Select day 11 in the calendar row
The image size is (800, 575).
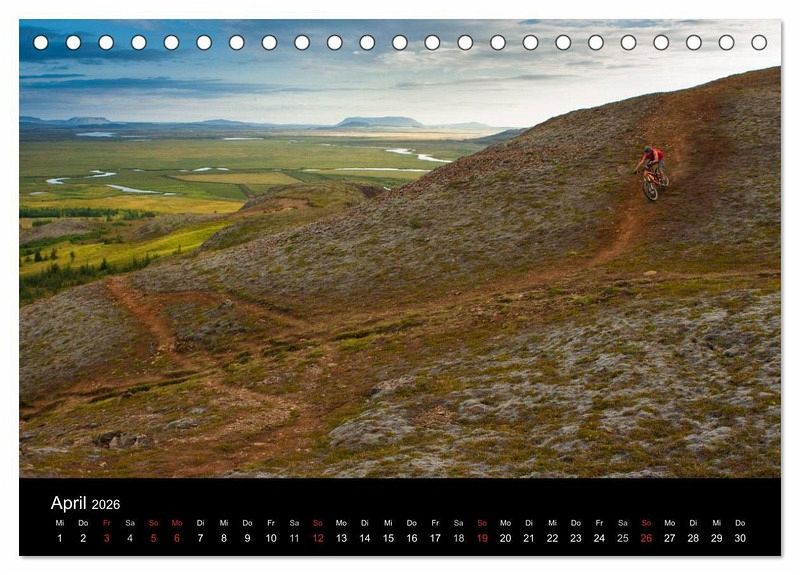click(x=294, y=538)
